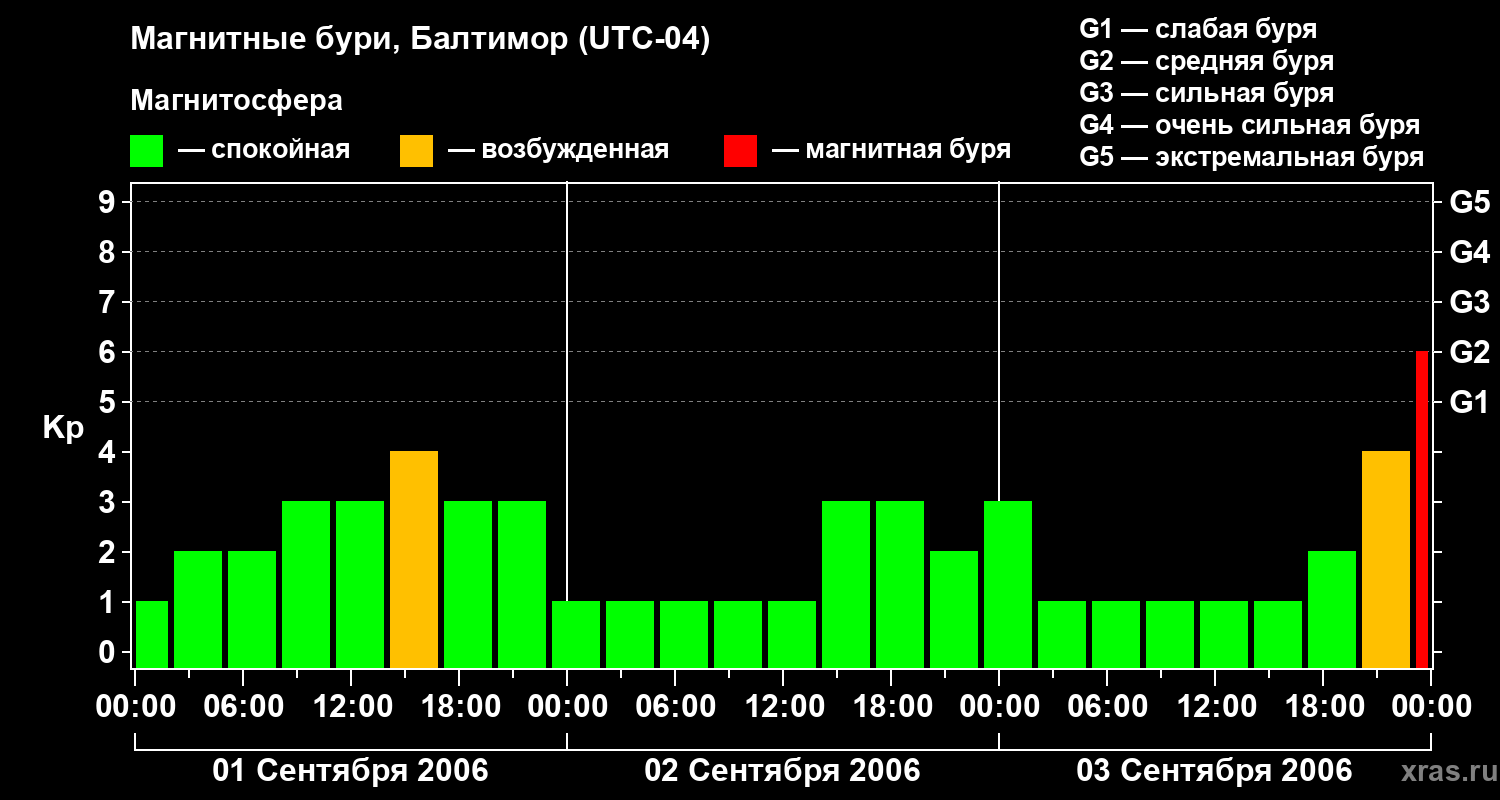Click the green Kp 2 bar on 03 Сентября
Screen dimensions: 1500x800
pyautogui.click(x=1332, y=610)
